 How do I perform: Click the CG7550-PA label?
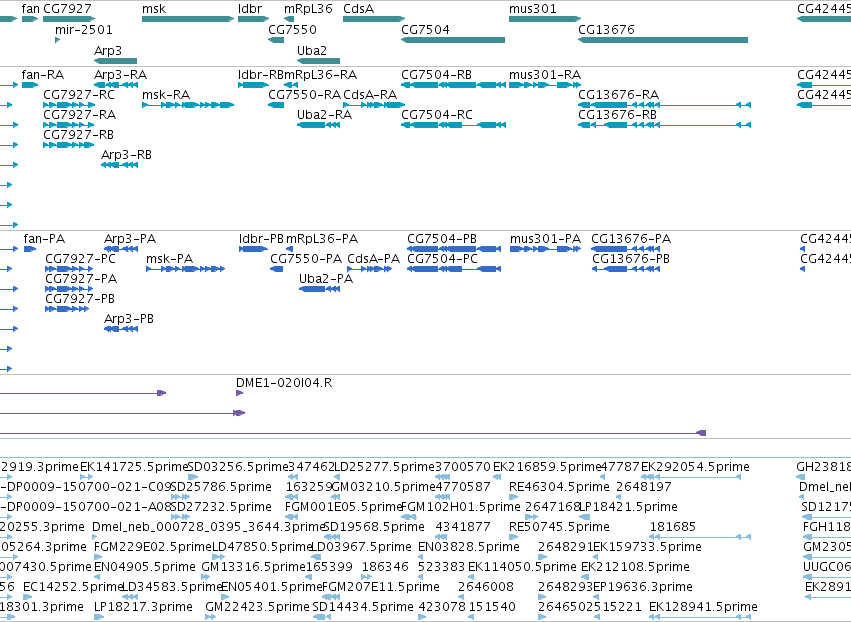pyautogui.click(x=306, y=258)
